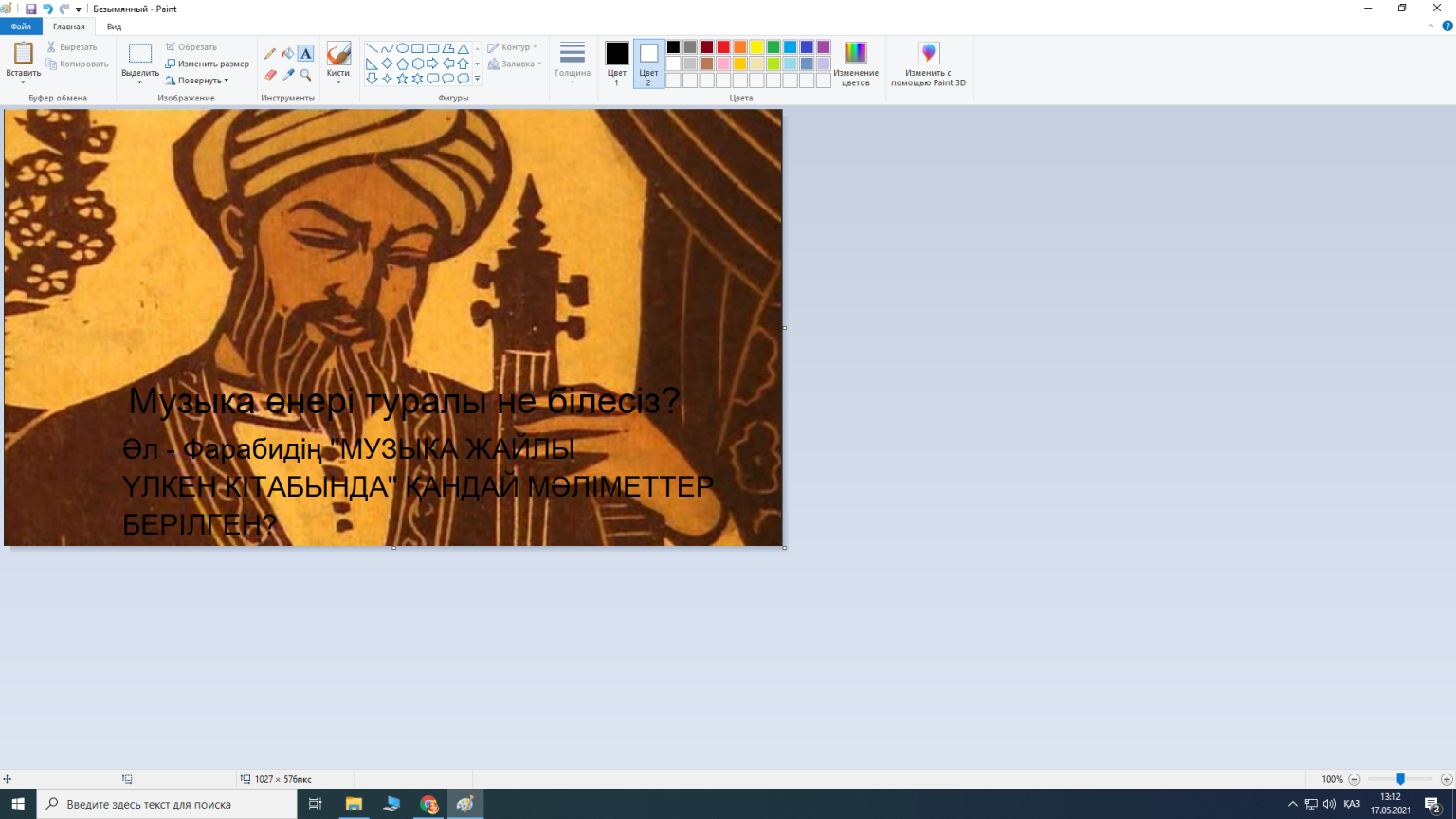Switch to the View (Вид) tab
This screenshot has width=1456, height=819.
[114, 27]
